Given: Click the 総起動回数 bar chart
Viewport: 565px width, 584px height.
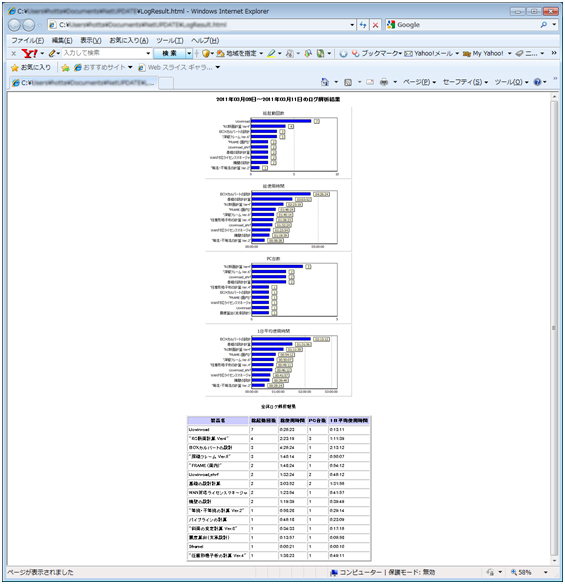Looking at the screenshot, I should tap(278, 143).
